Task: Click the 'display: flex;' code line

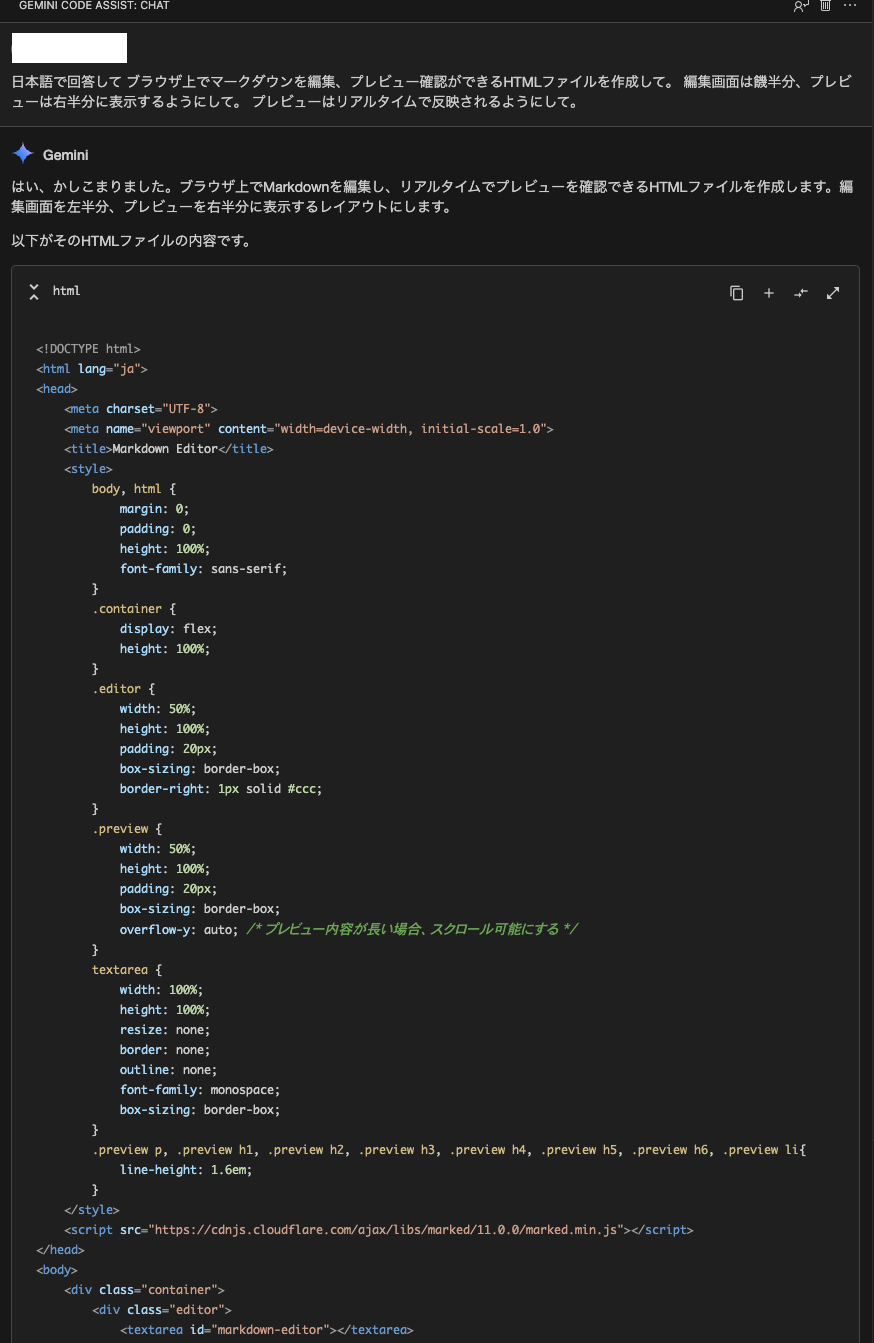Action: click(x=169, y=629)
